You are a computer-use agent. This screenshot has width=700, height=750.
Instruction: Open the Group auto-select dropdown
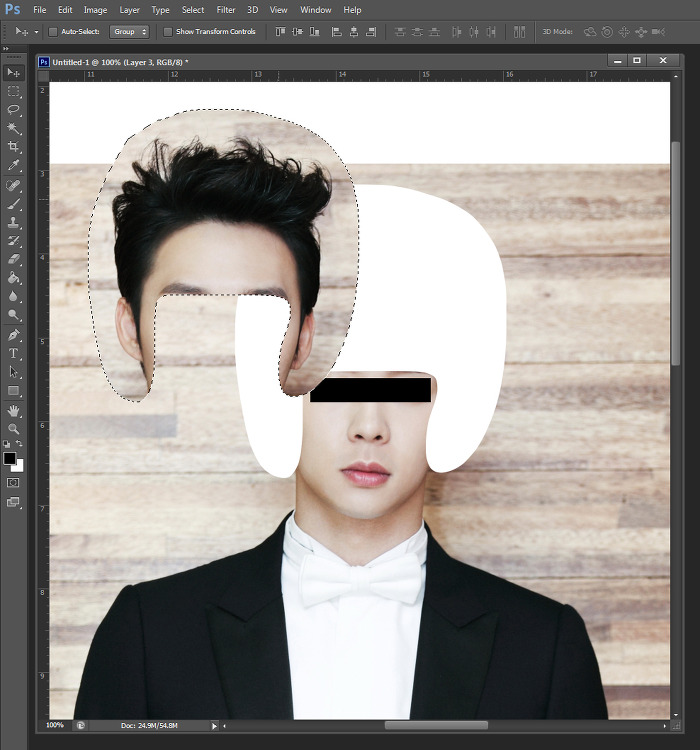point(130,32)
